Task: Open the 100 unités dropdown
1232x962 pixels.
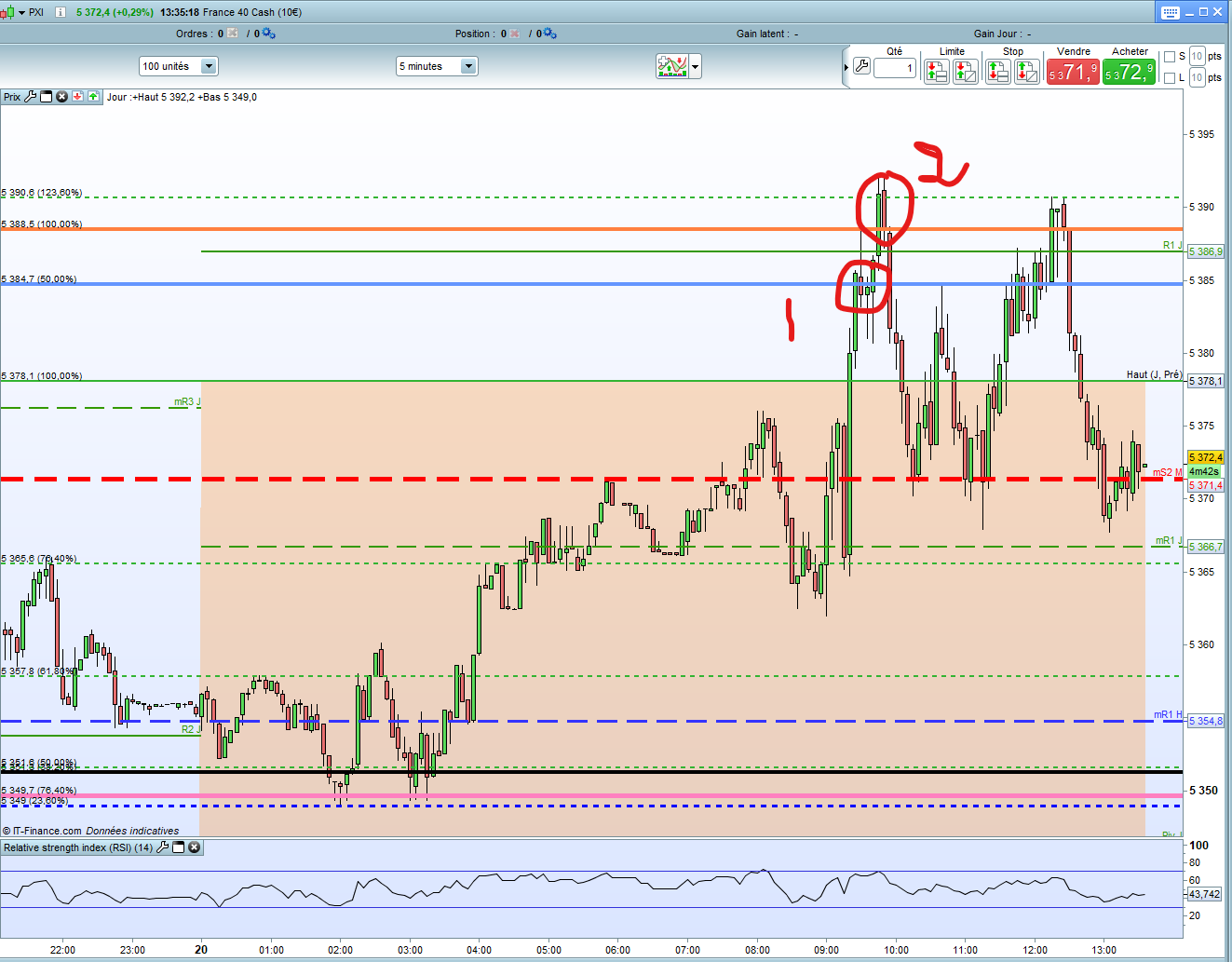Action: click(x=179, y=66)
